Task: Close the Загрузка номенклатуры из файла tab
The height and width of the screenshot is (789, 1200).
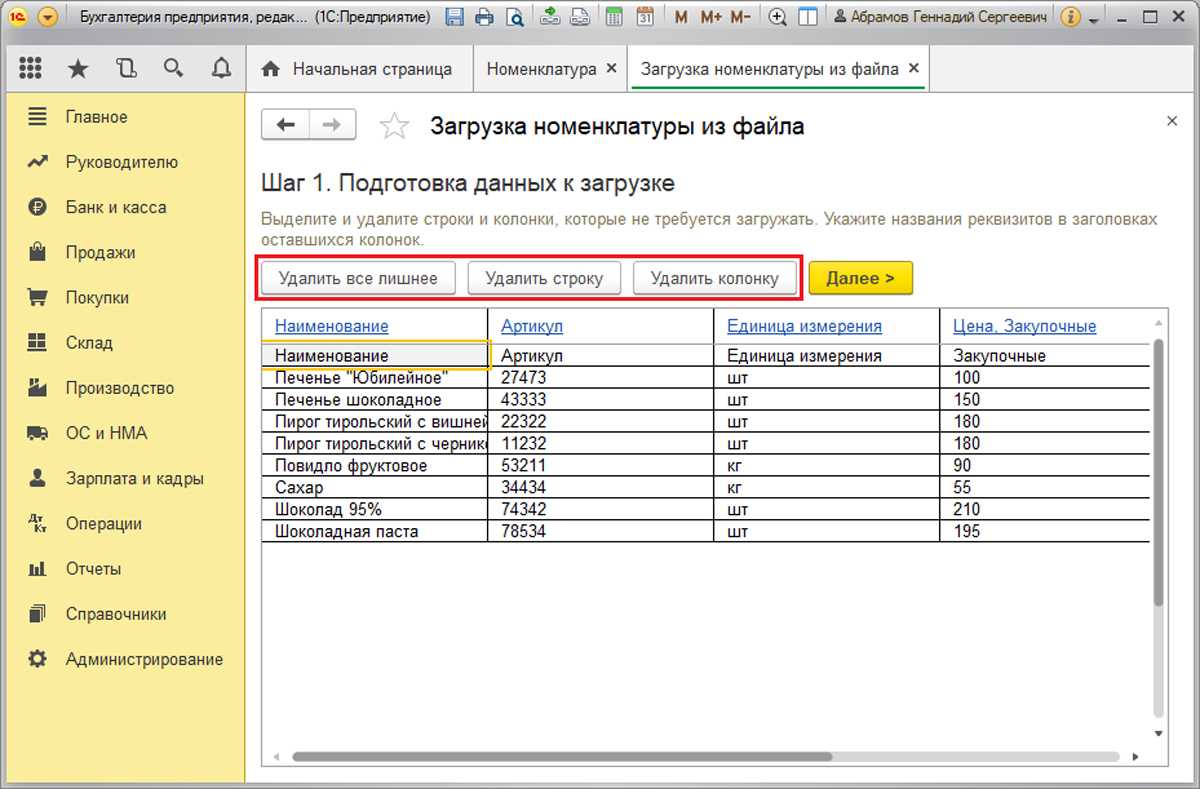Action: (x=912, y=69)
